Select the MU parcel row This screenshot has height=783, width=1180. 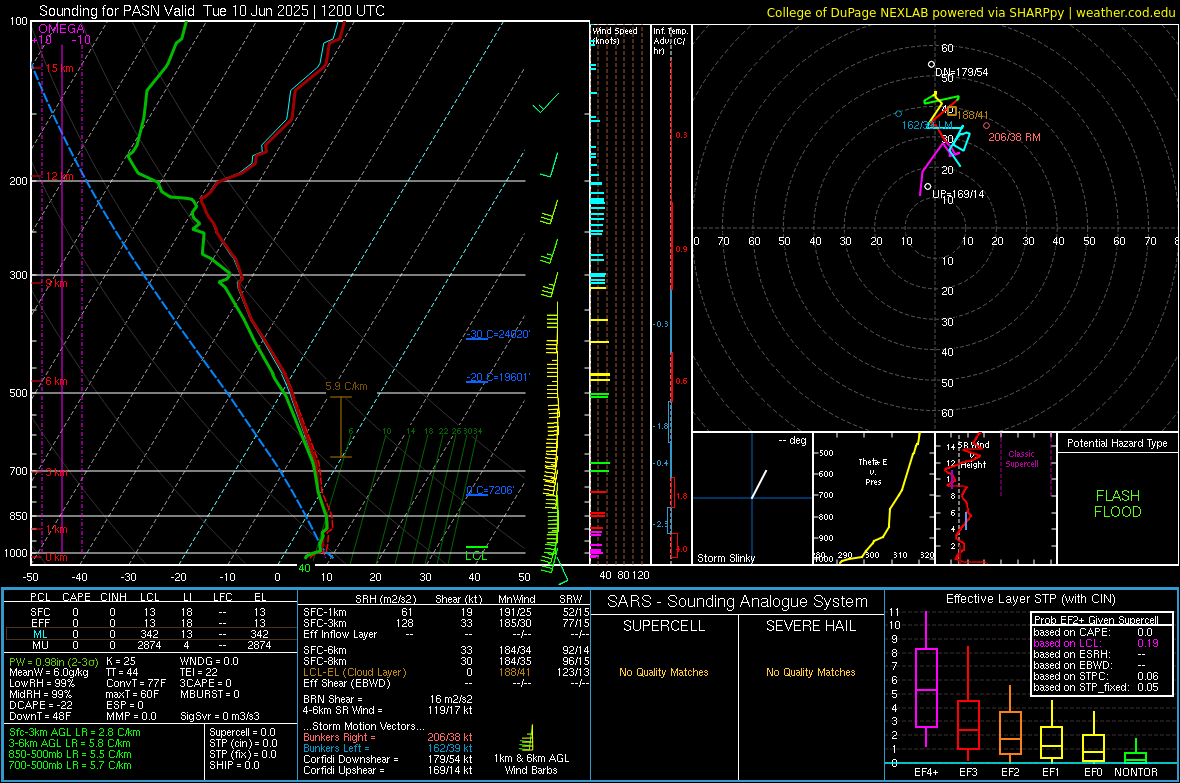150,645
